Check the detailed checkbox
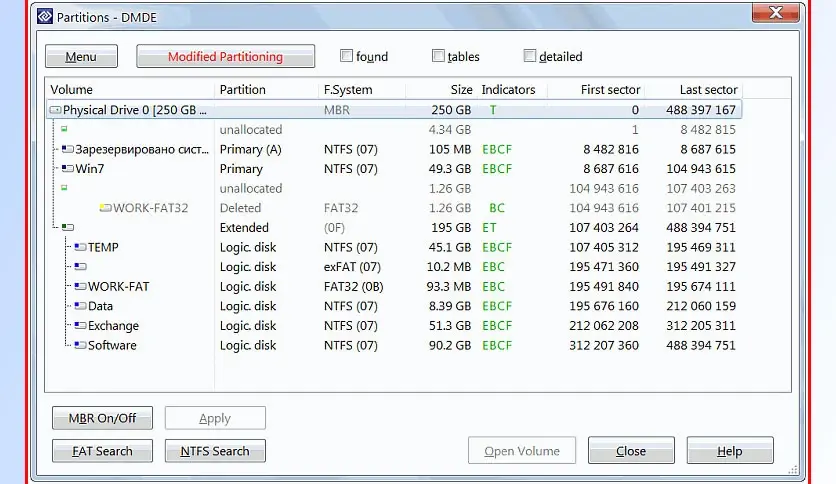 point(530,56)
